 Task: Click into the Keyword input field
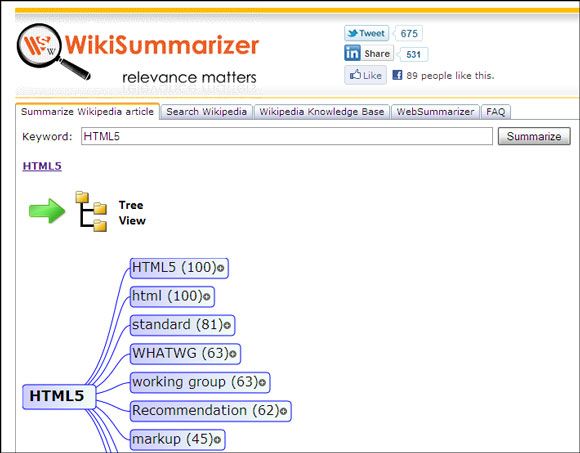[287, 136]
